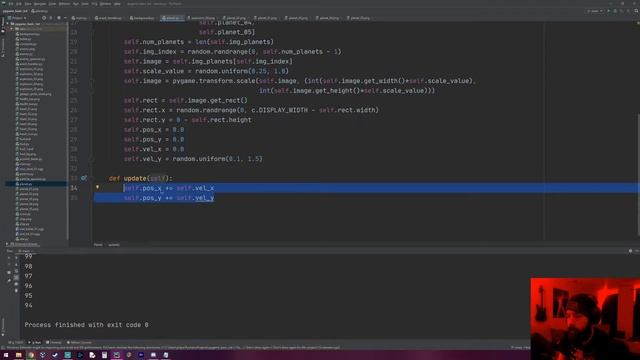The height and width of the screenshot is (360, 640).
Task: Open the Navigate menu
Action: (40, 4)
